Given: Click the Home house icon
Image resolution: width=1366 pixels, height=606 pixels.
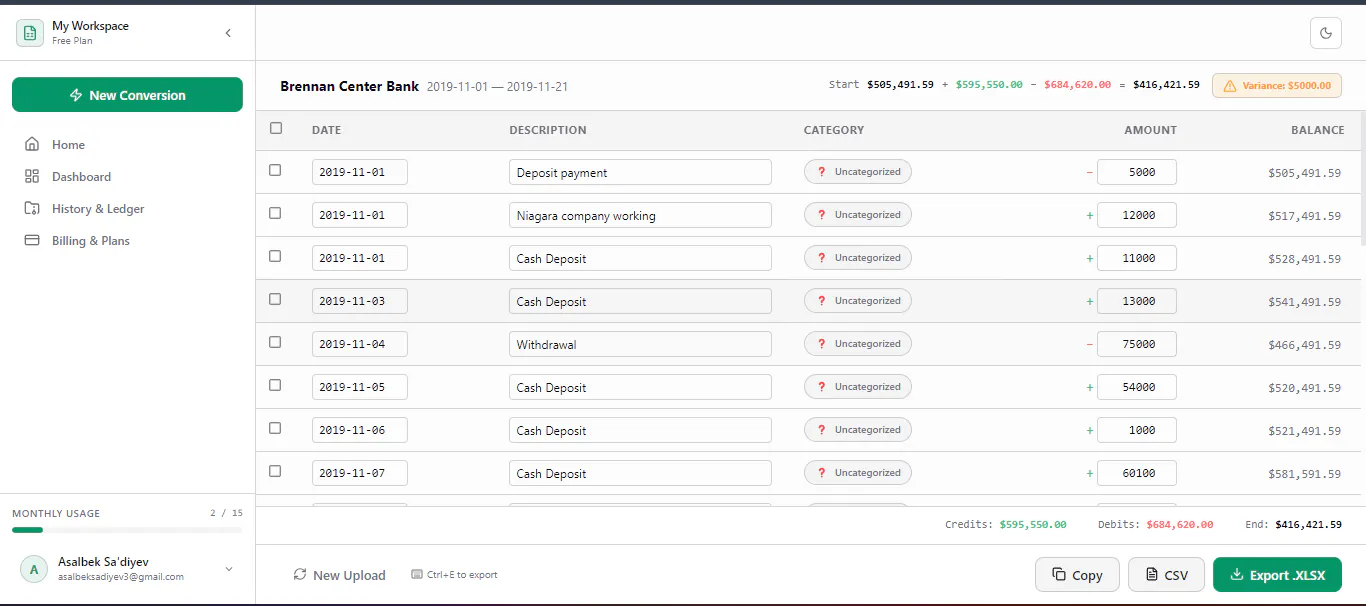Looking at the screenshot, I should coord(32,145).
